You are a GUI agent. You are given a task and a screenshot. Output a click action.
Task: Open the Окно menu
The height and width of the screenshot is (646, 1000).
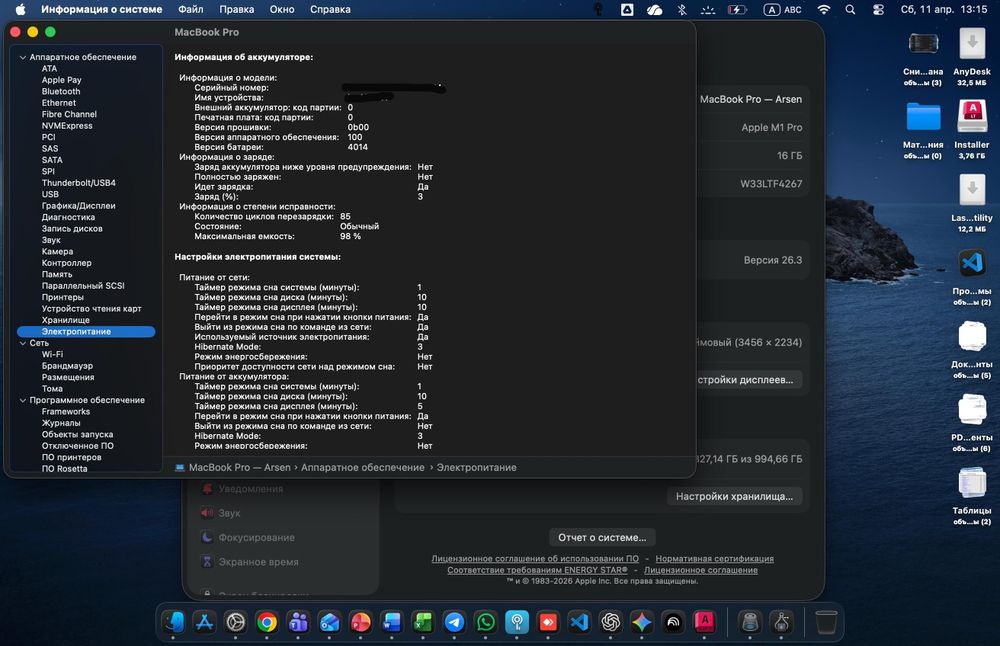(282, 10)
